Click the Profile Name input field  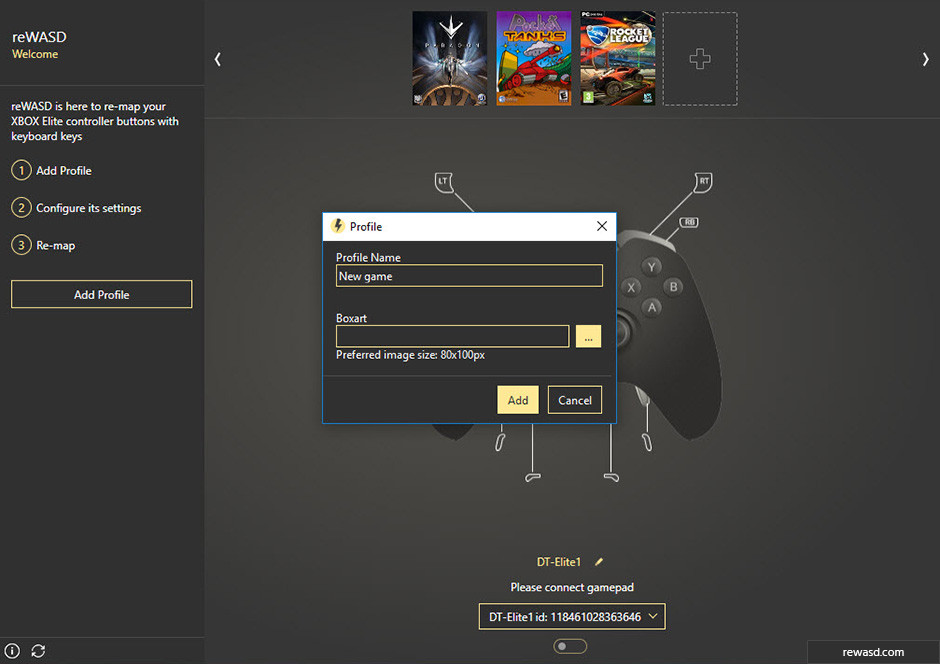469,276
